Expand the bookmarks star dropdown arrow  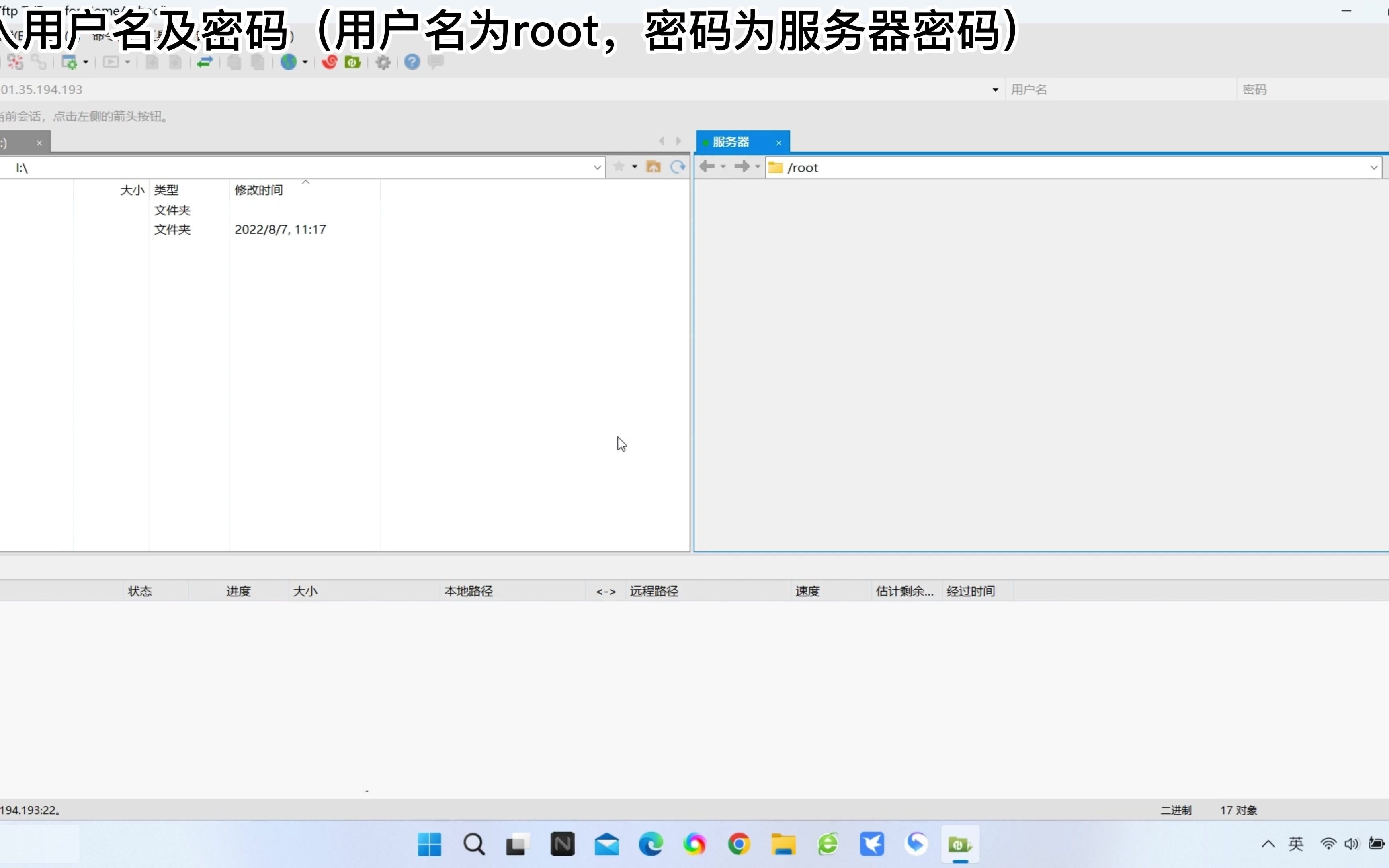point(634,166)
